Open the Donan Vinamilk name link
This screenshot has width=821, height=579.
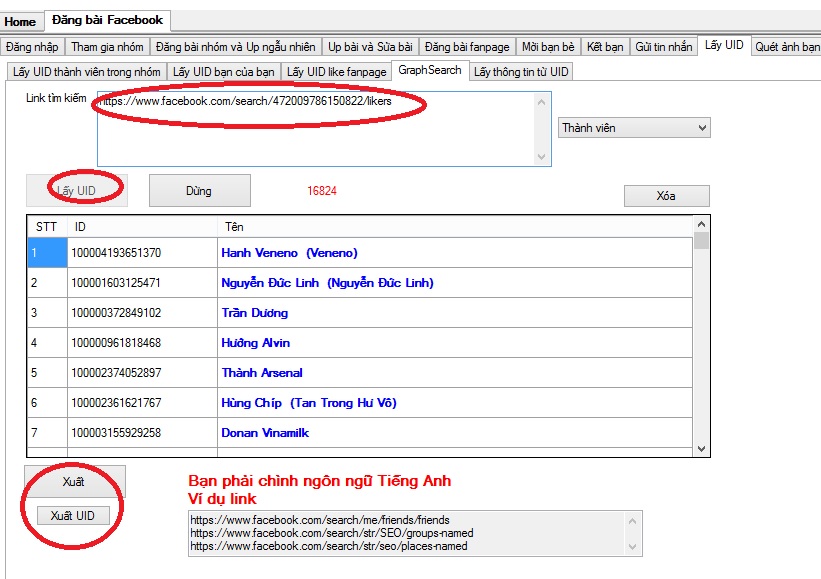tap(265, 432)
